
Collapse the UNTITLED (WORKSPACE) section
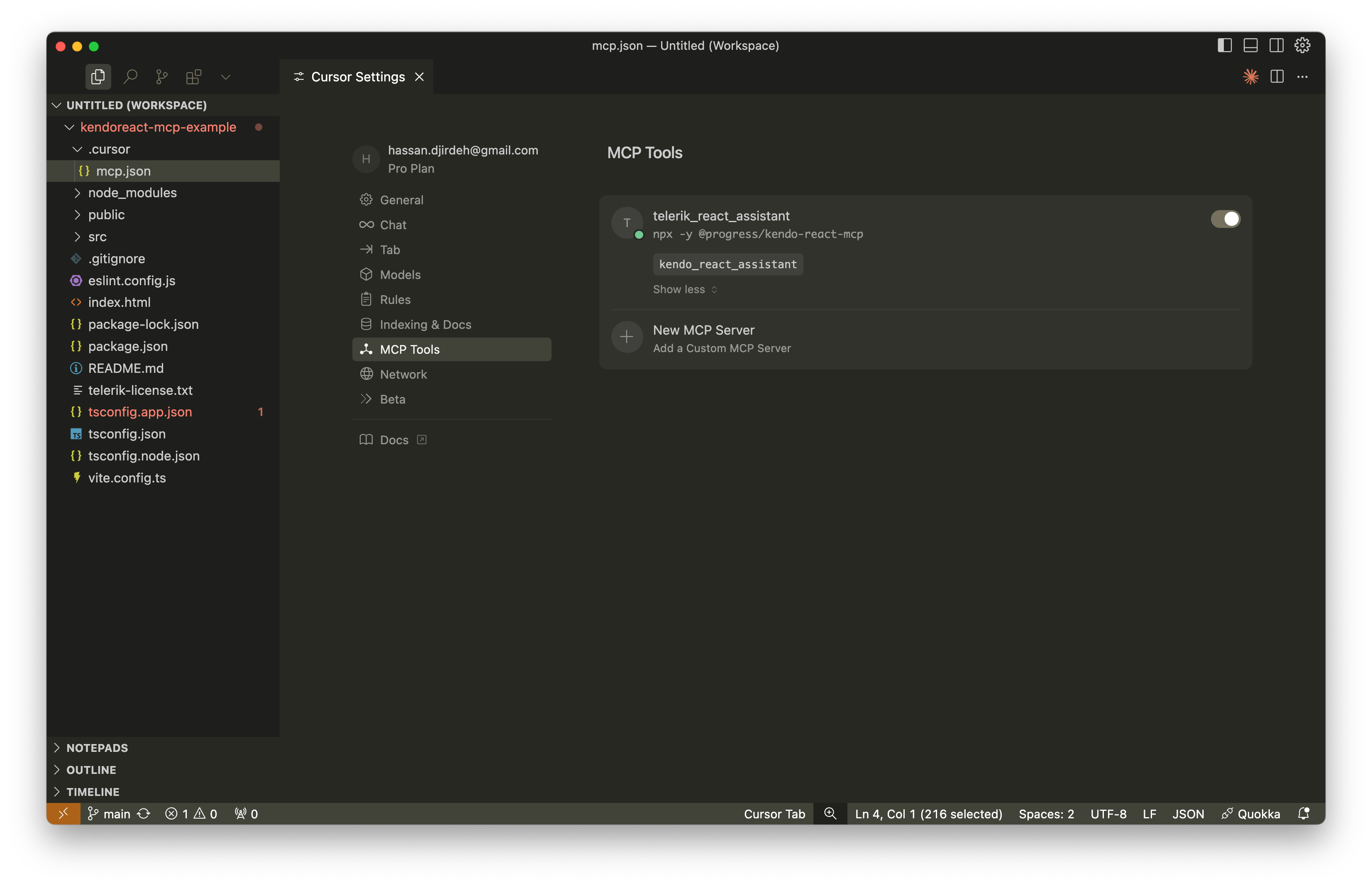pyautogui.click(x=163, y=105)
